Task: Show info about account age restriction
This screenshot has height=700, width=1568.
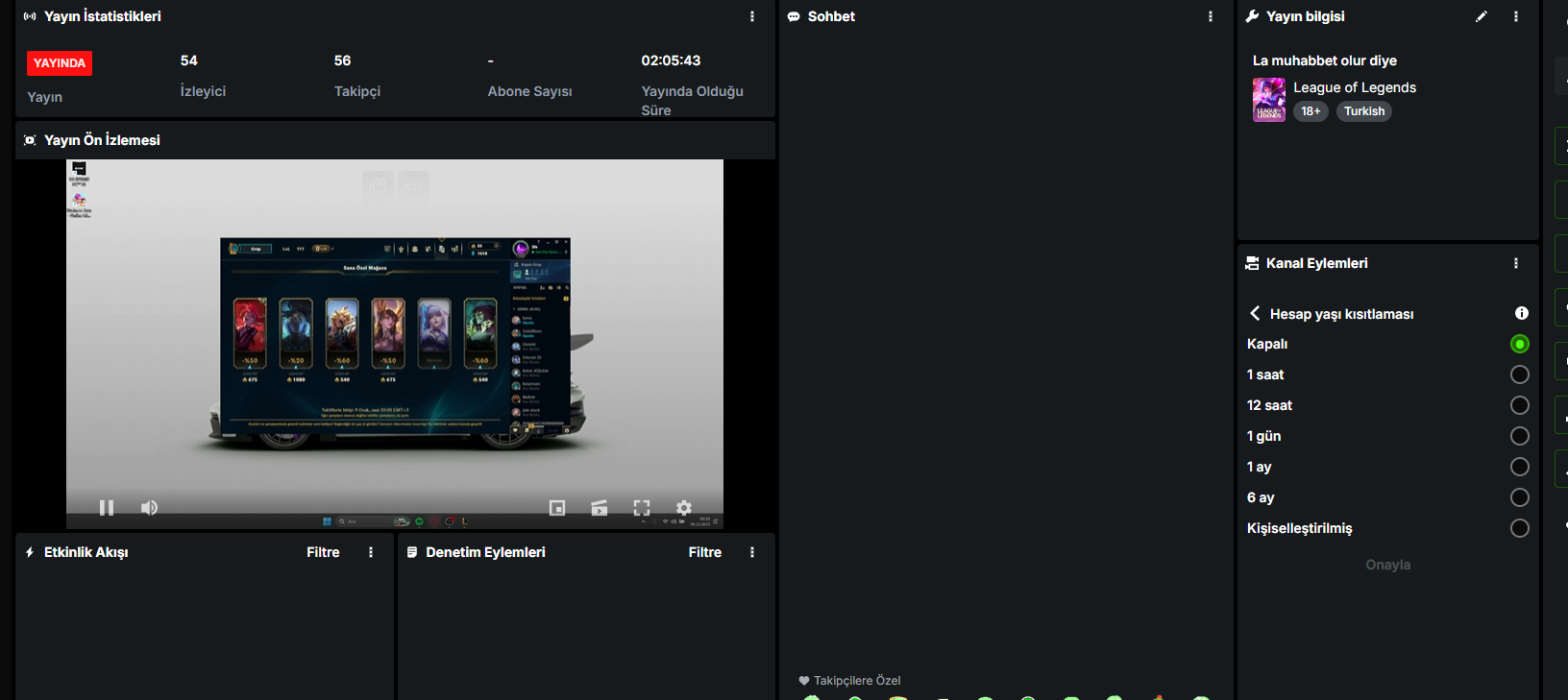Action: pos(1522,313)
